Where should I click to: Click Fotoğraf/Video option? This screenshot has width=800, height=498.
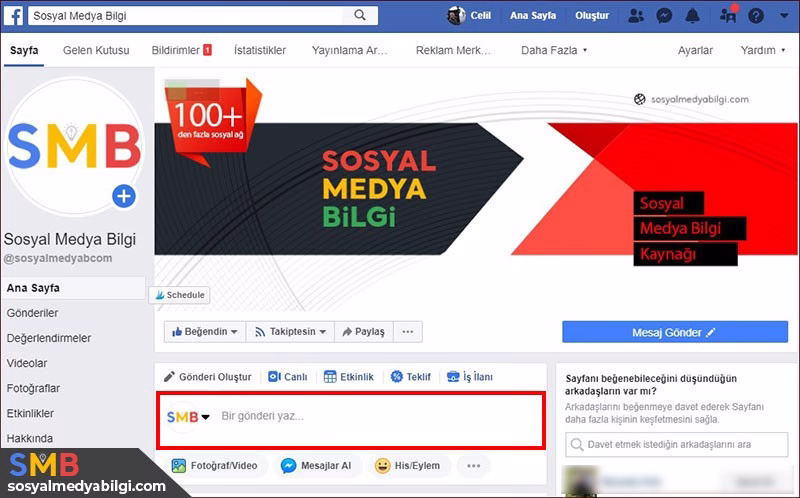pyautogui.click(x=215, y=465)
